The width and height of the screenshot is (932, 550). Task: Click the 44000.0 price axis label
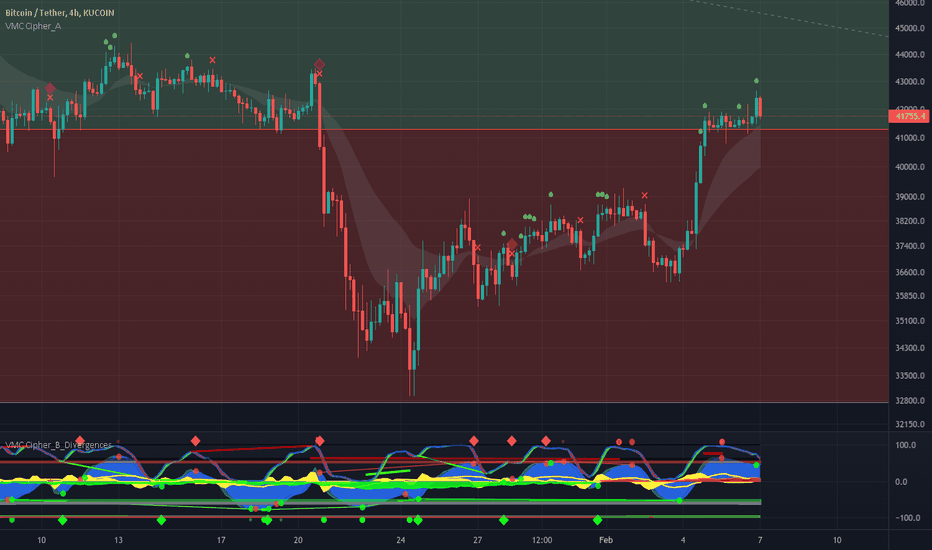click(909, 55)
